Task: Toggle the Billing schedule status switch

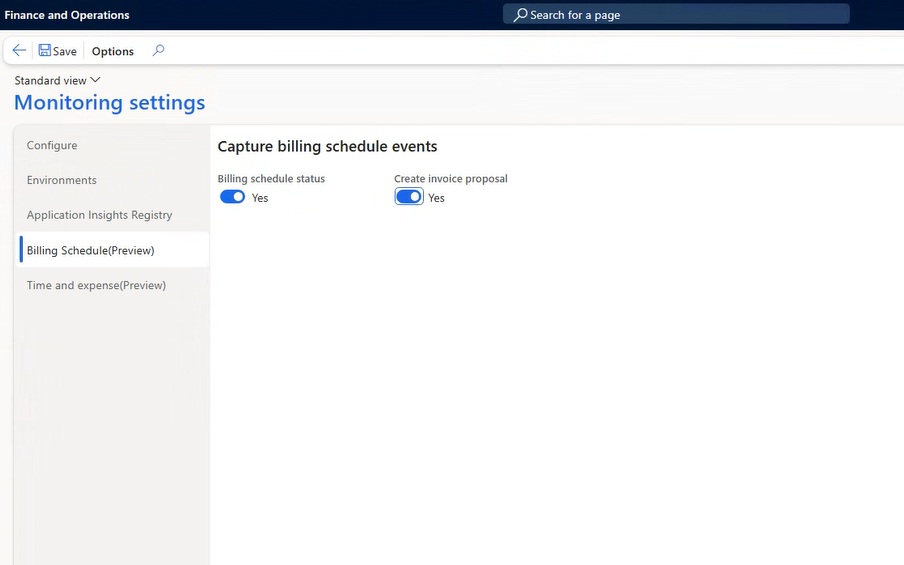Action: (x=232, y=197)
